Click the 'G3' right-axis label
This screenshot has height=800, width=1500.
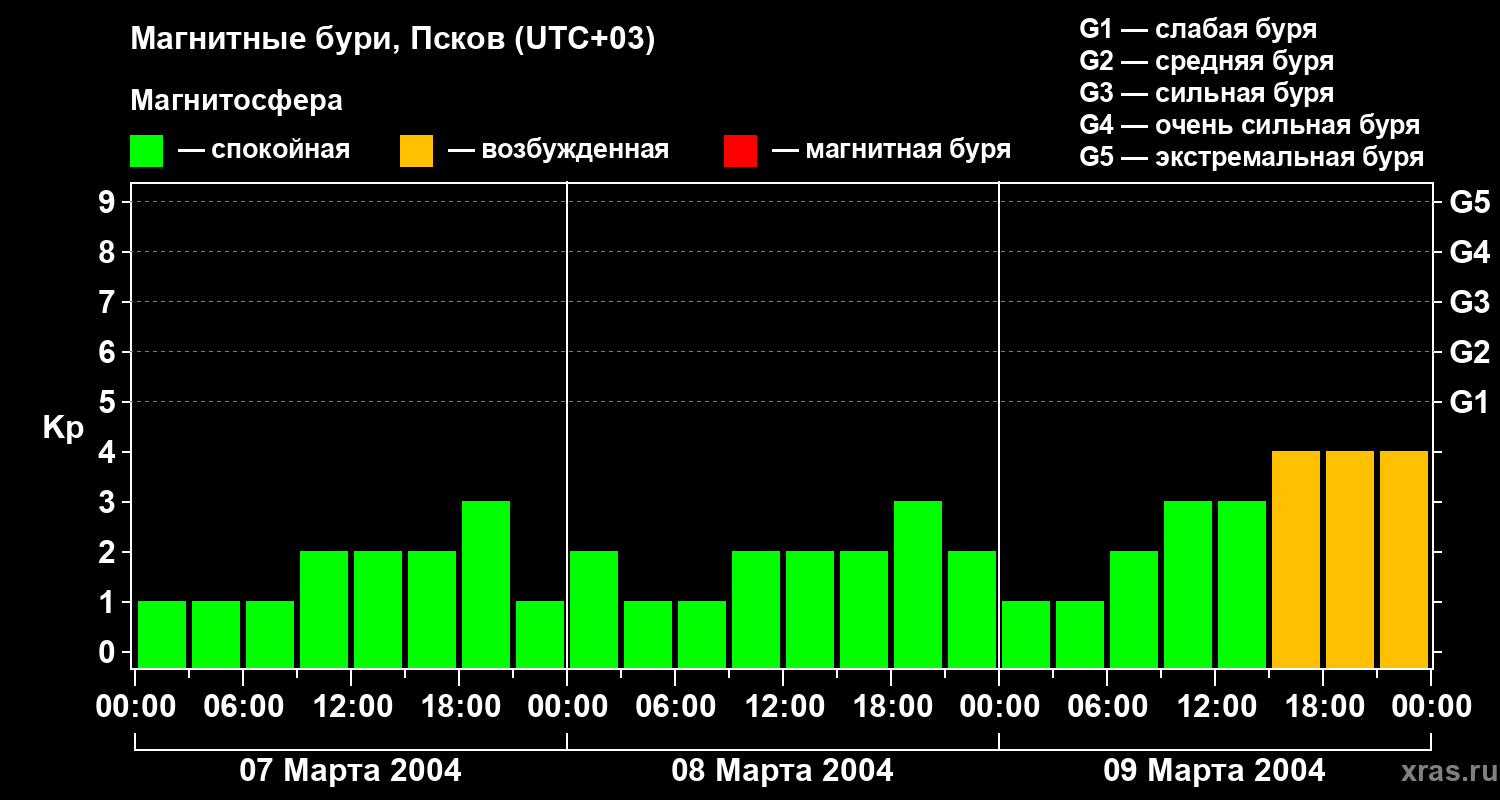pyautogui.click(x=1469, y=302)
